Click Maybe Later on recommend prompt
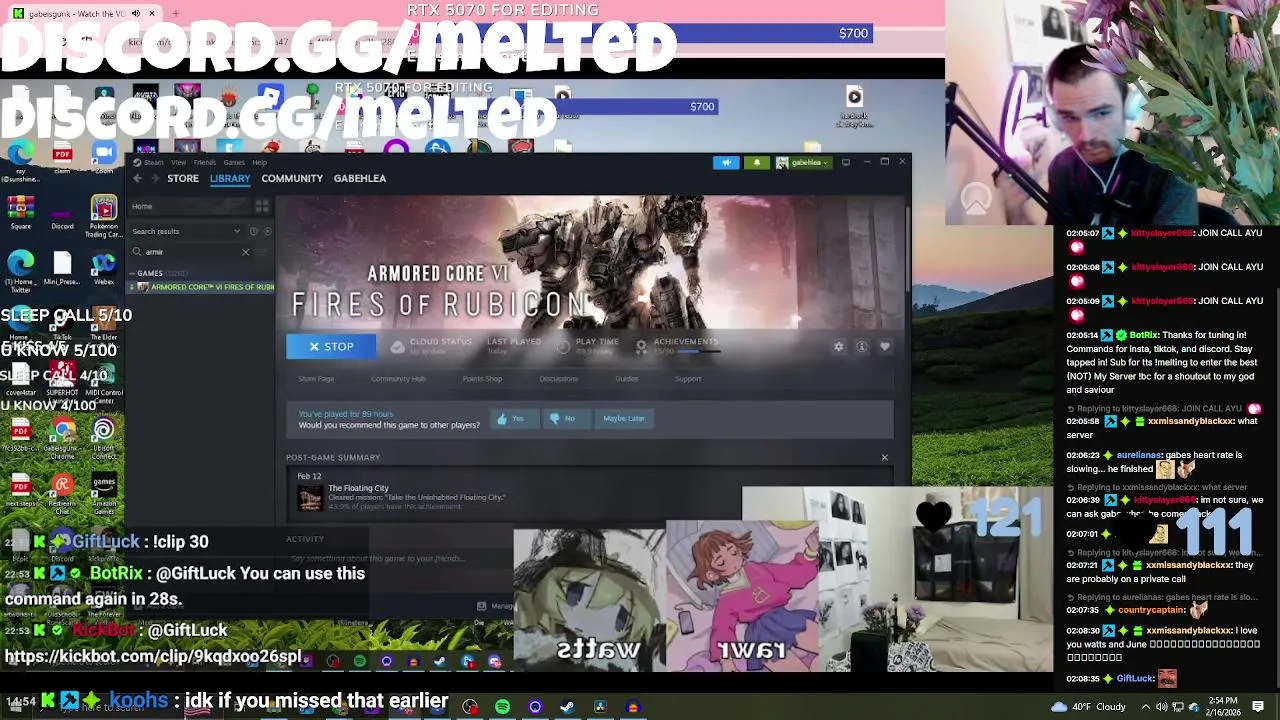 (624, 419)
